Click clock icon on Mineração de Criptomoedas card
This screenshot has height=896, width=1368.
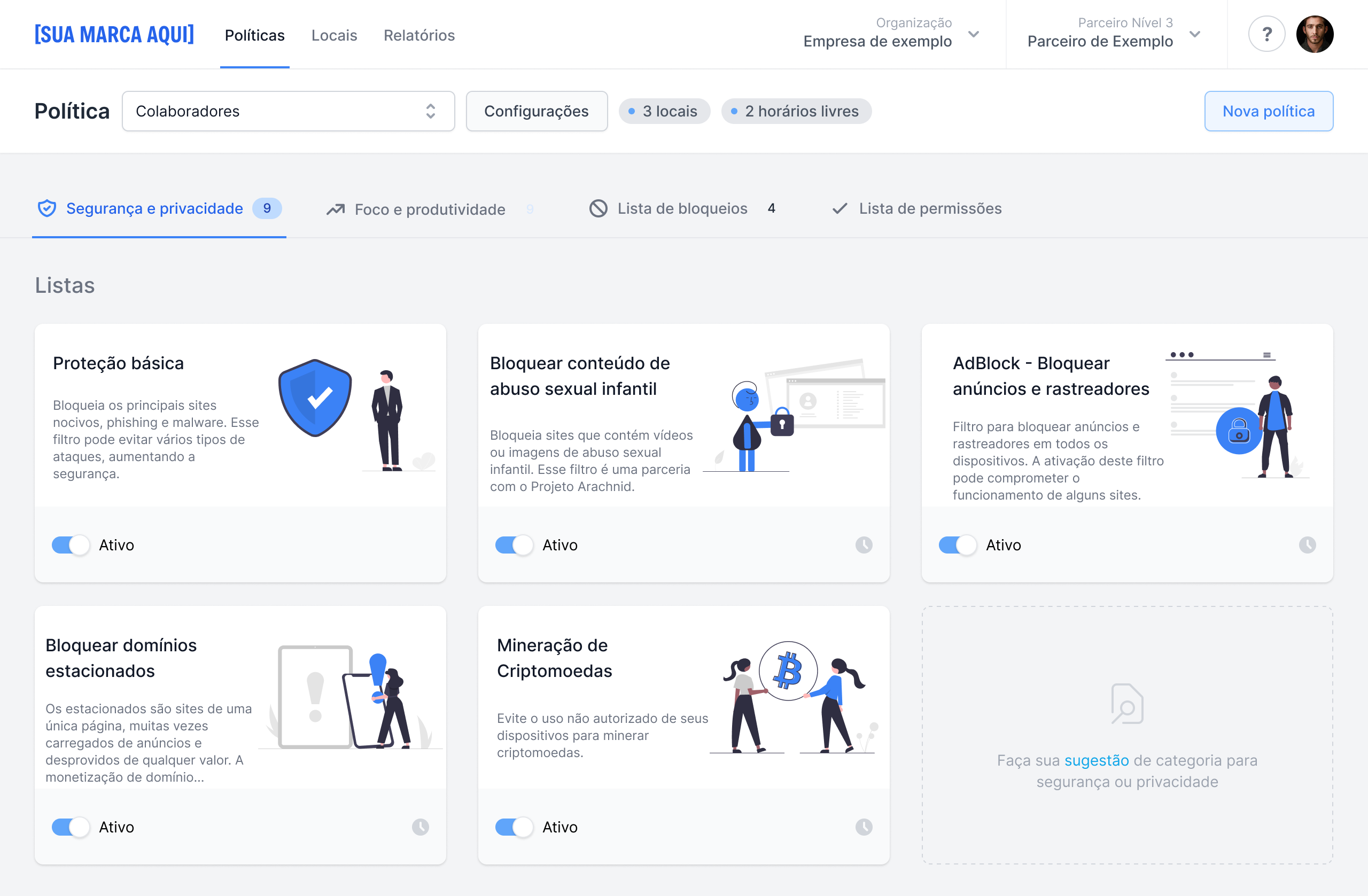864,827
